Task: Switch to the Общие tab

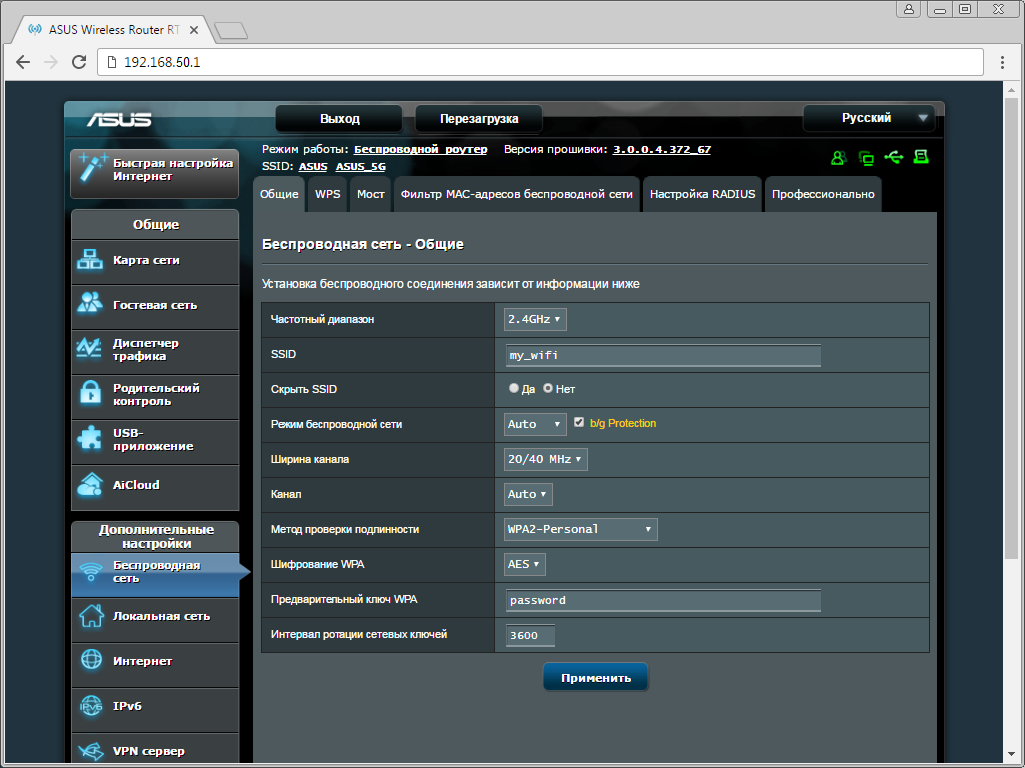Action: pyautogui.click(x=279, y=194)
